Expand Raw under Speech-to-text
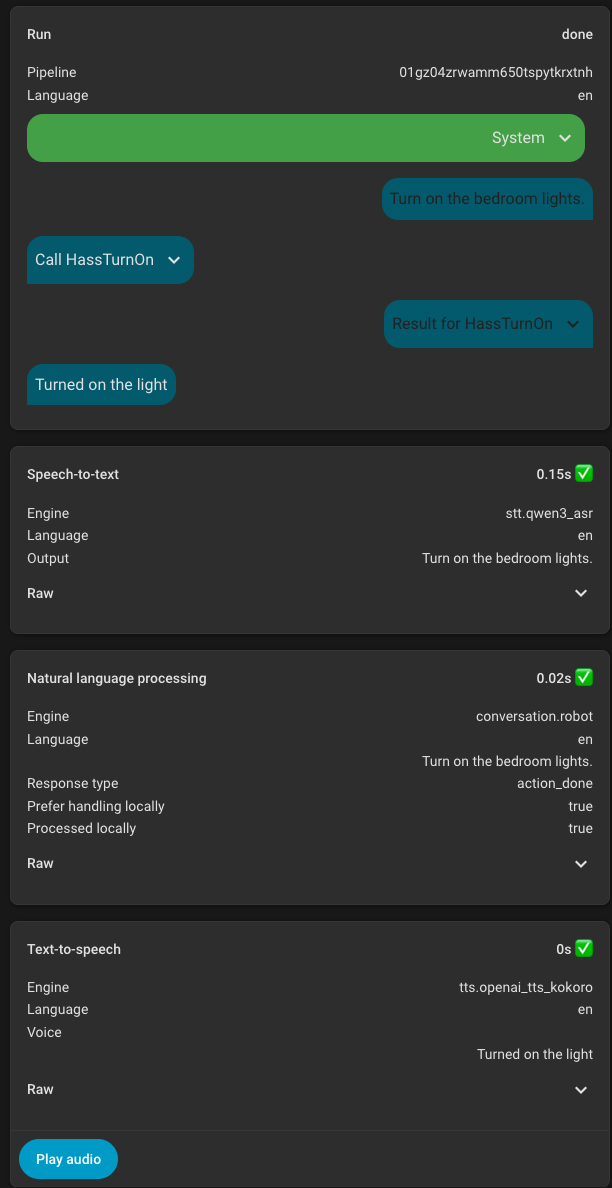 pyautogui.click(x=581, y=593)
